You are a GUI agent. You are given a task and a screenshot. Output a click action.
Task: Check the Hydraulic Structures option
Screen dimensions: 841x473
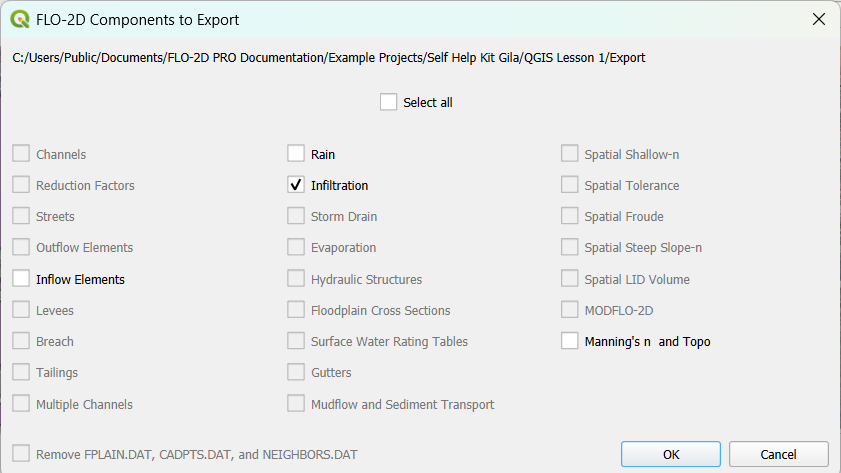(296, 279)
